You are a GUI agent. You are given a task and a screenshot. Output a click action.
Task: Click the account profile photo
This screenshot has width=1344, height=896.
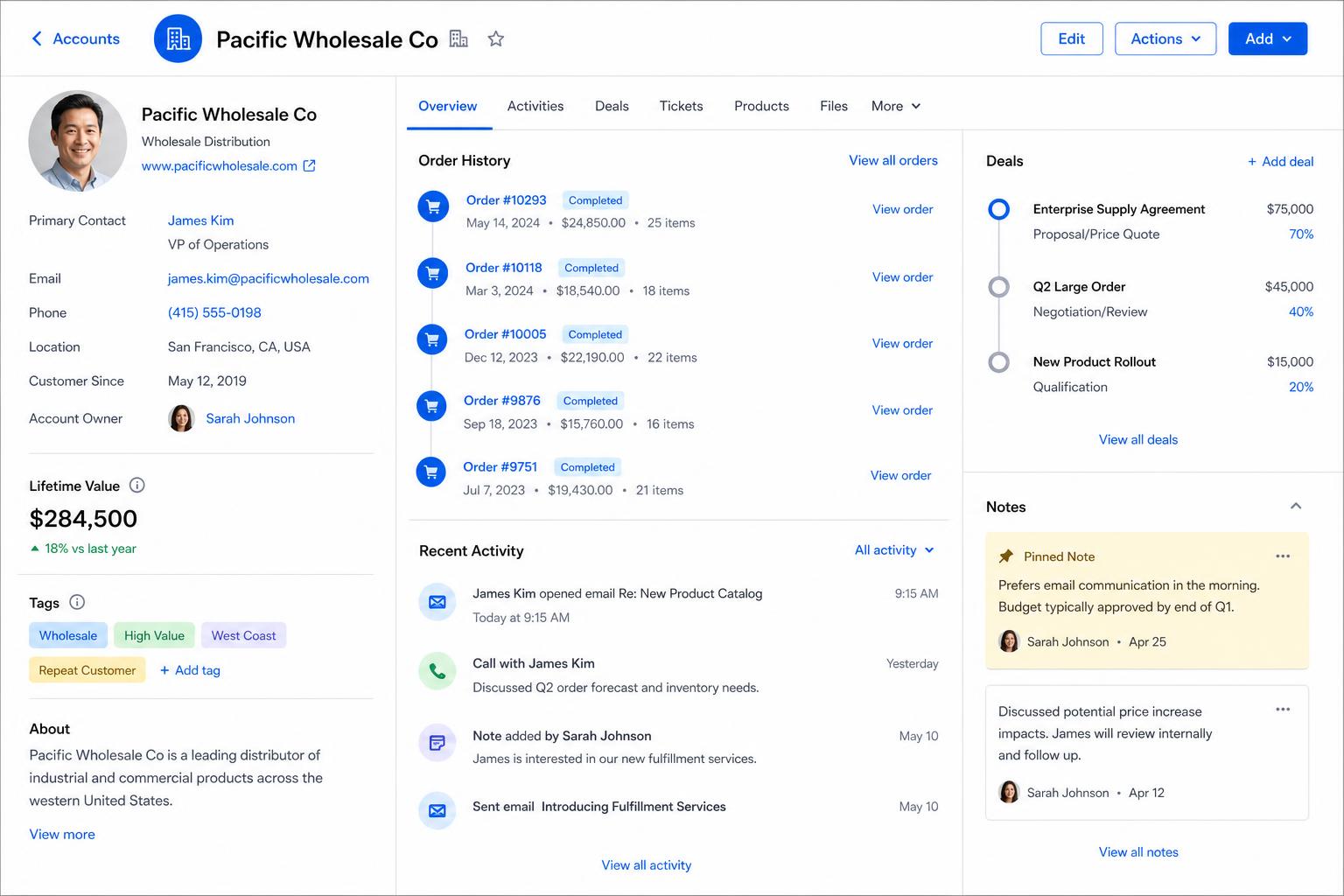point(78,140)
